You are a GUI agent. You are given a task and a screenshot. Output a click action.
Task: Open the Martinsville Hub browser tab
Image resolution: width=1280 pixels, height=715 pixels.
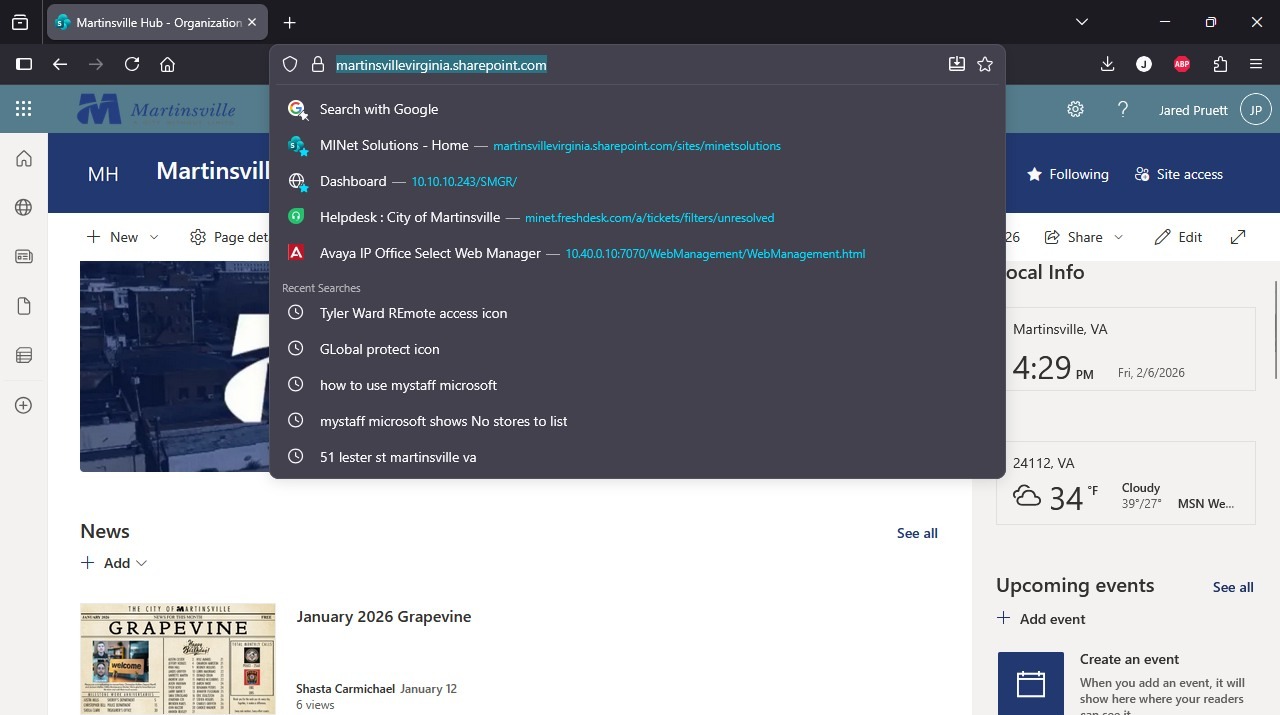[x=150, y=22]
